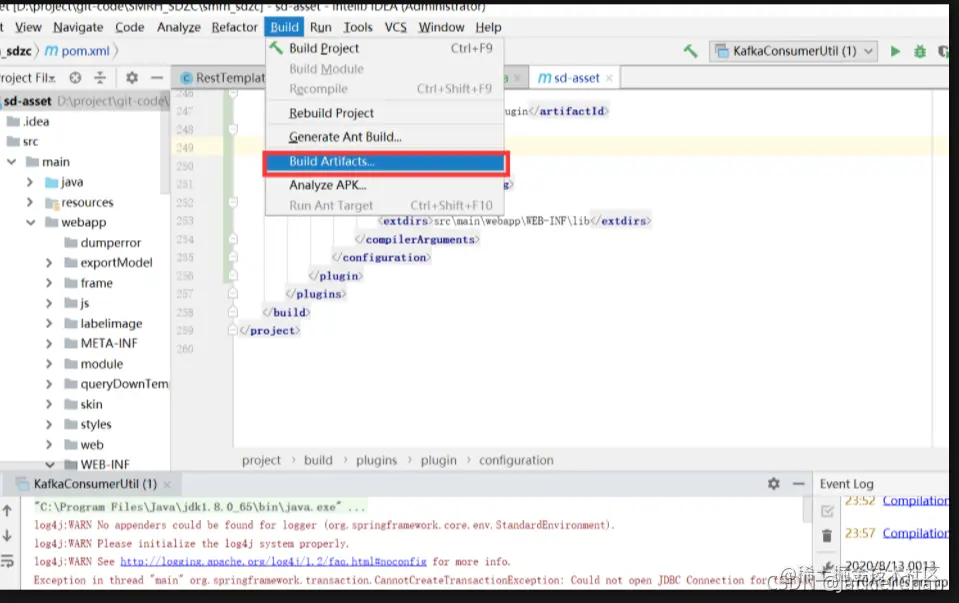Open the Project Files view selector dropdown

click(28, 78)
